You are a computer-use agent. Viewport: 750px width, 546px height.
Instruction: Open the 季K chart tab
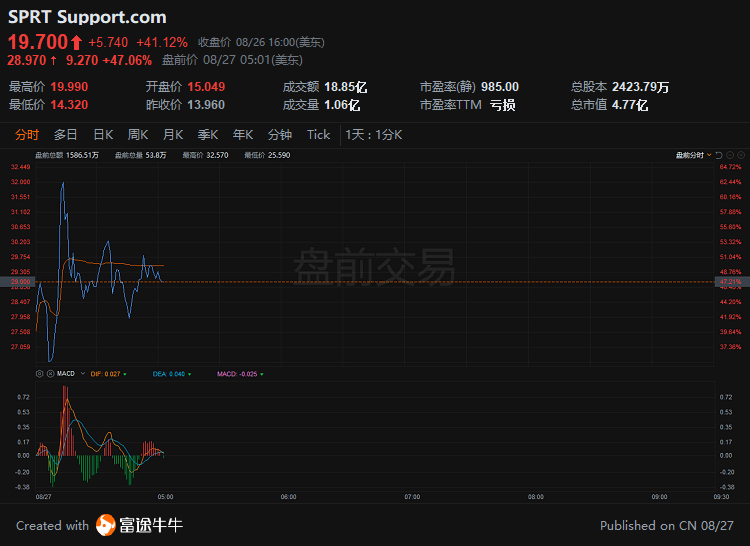pos(208,135)
